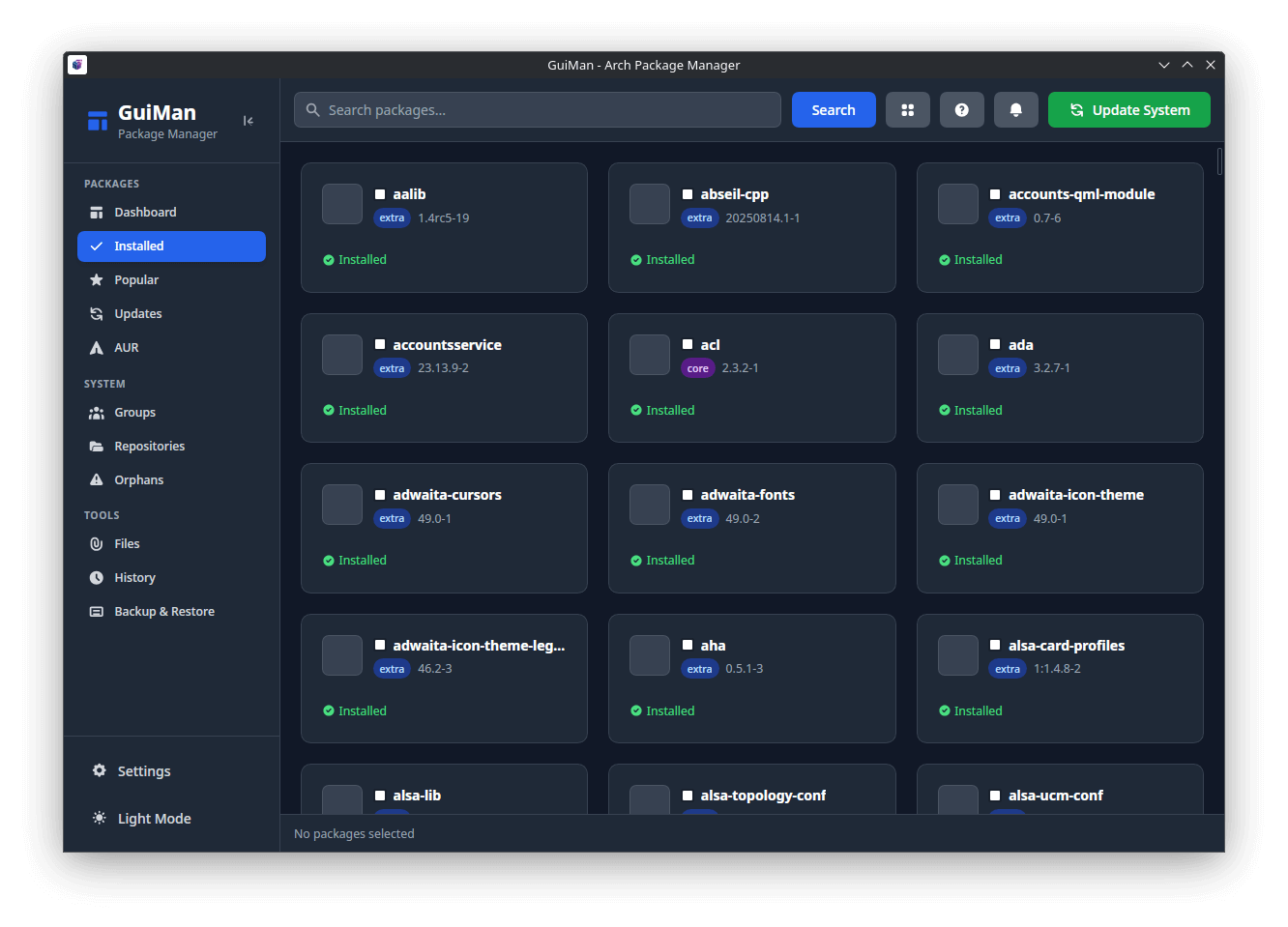Open help with the question mark icon
1288x927 pixels.
[961, 110]
